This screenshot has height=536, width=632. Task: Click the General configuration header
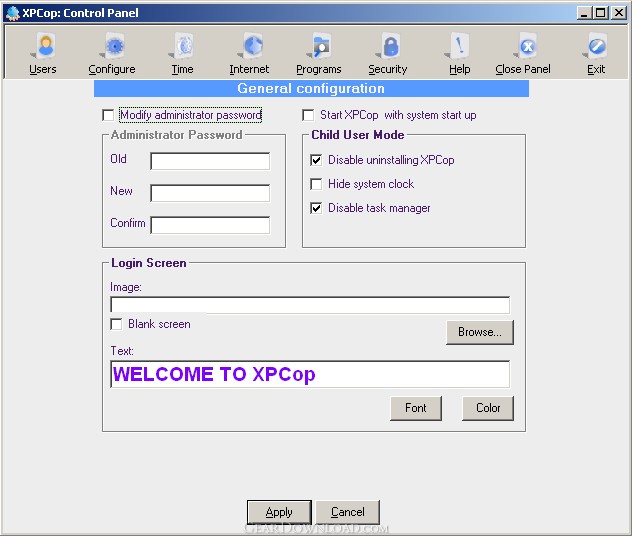click(311, 88)
